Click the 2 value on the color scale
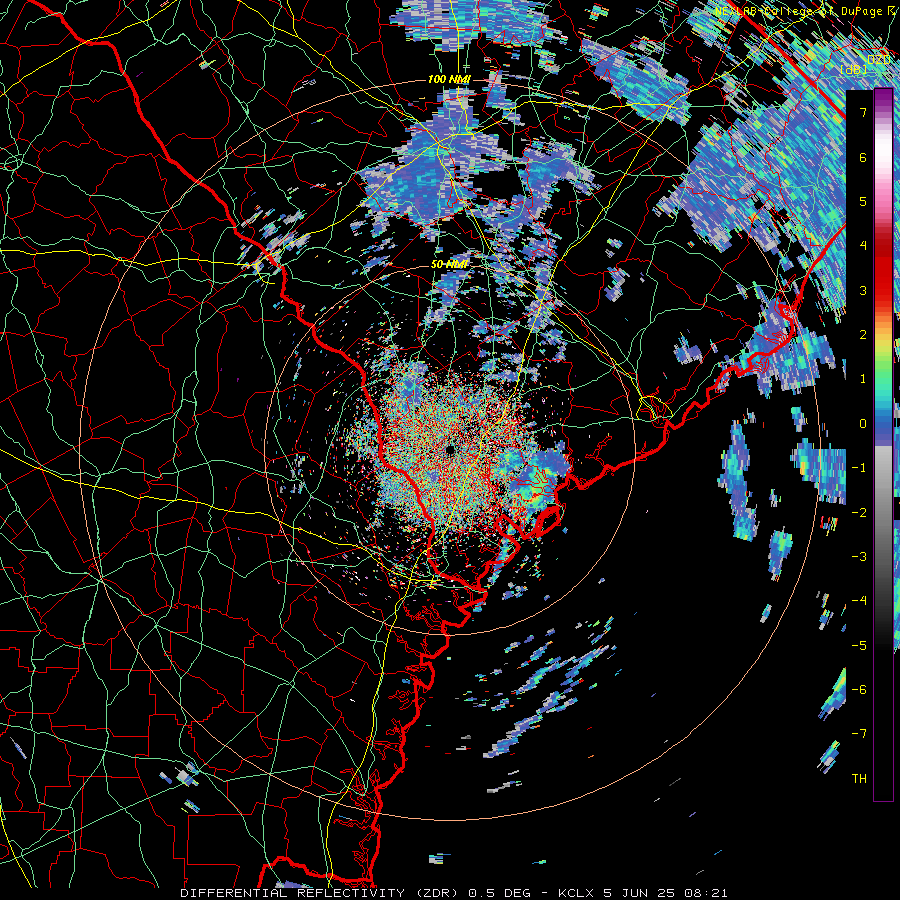This screenshot has height=900, width=900. pyautogui.click(x=863, y=335)
